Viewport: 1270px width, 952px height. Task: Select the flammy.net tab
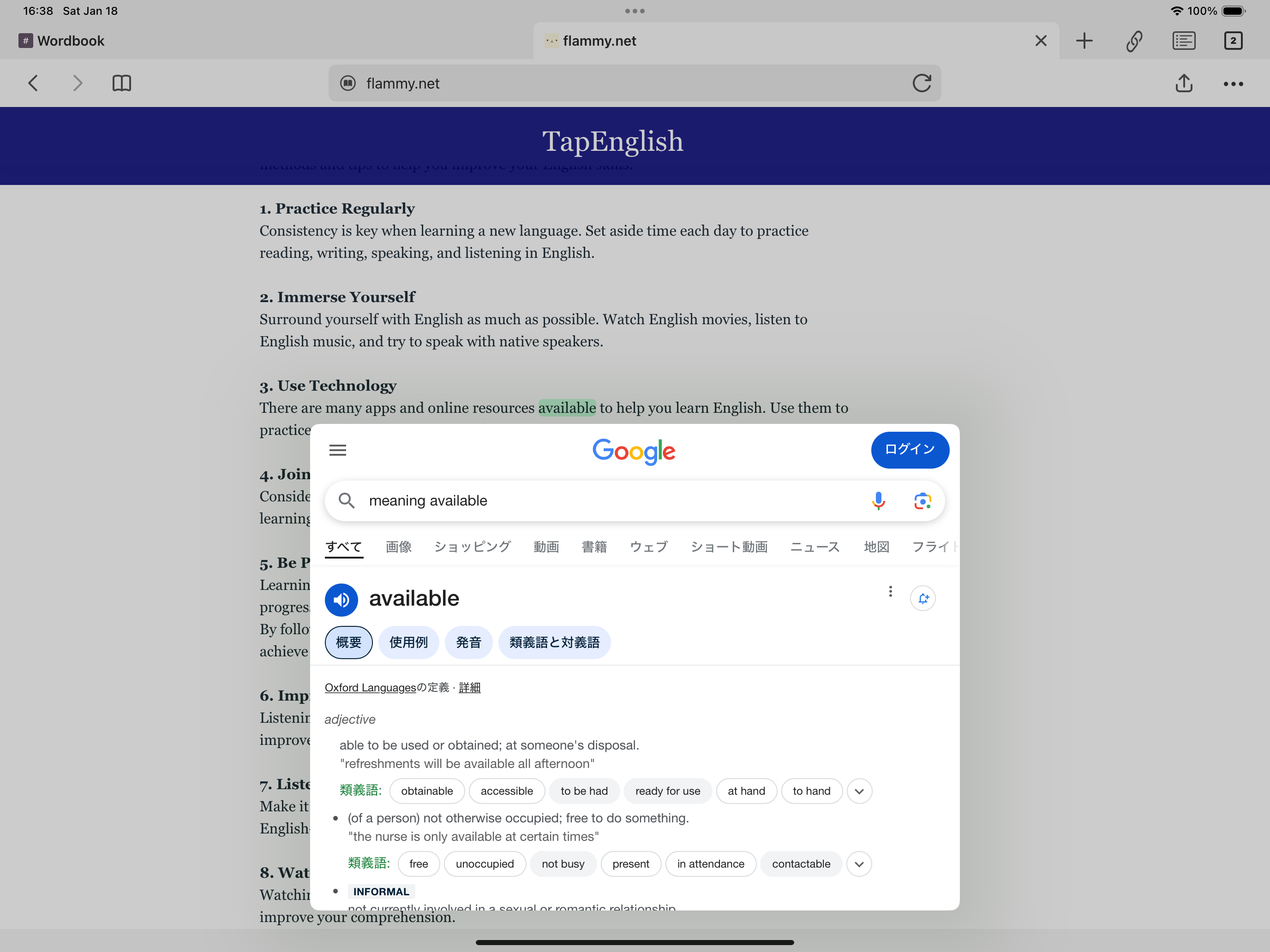[x=796, y=41]
